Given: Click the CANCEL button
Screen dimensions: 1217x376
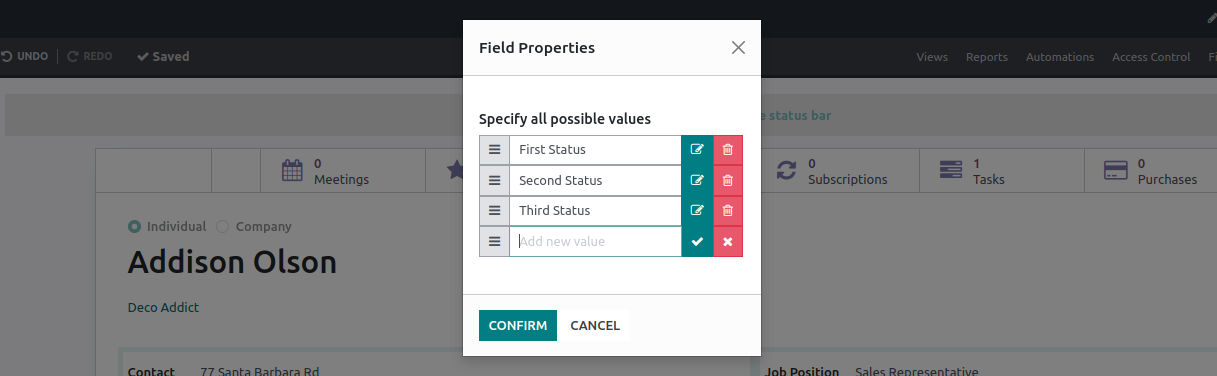Looking at the screenshot, I should point(595,326).
